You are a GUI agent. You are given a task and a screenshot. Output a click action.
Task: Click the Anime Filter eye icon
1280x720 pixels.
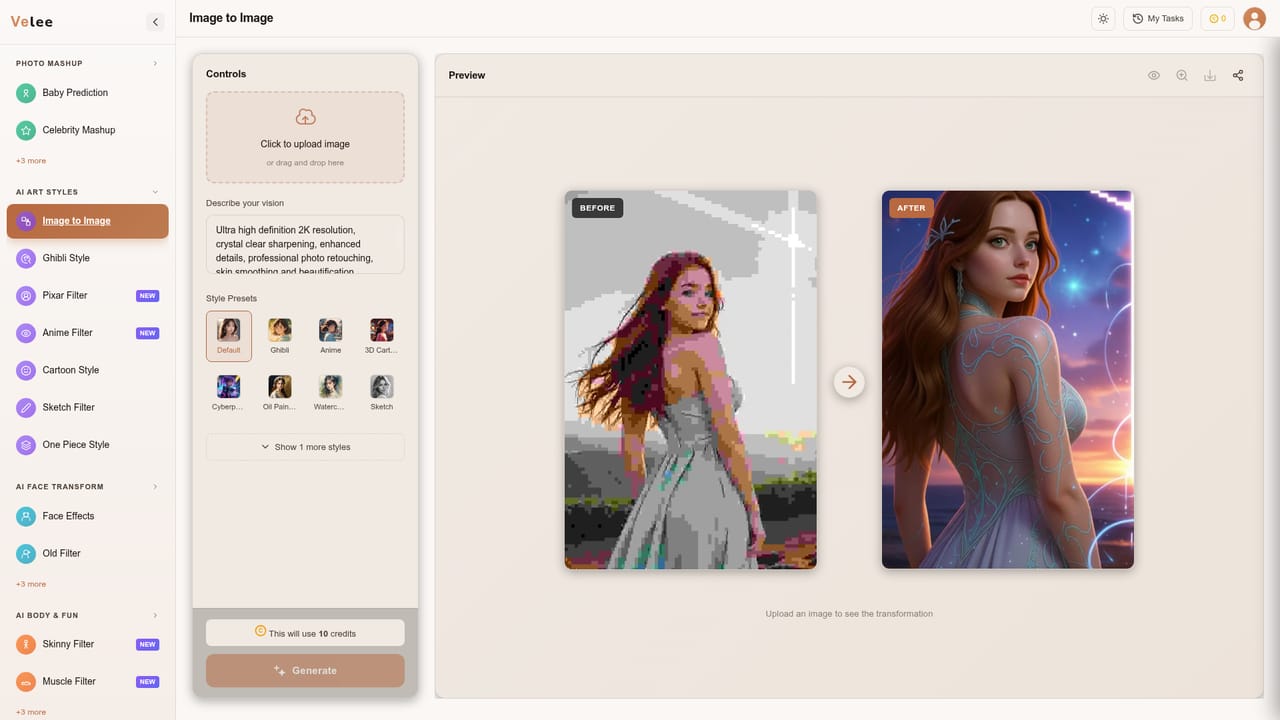coord(26,333)
